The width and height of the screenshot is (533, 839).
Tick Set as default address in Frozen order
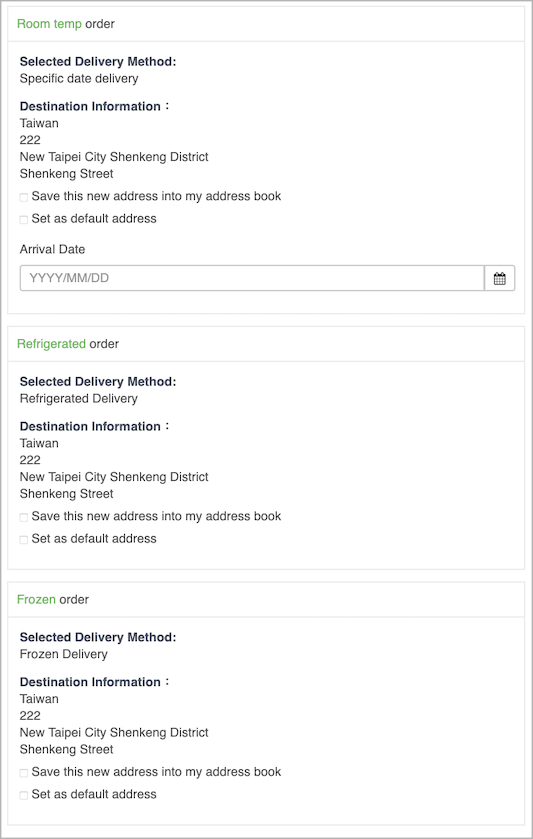(x=24, y=796)
